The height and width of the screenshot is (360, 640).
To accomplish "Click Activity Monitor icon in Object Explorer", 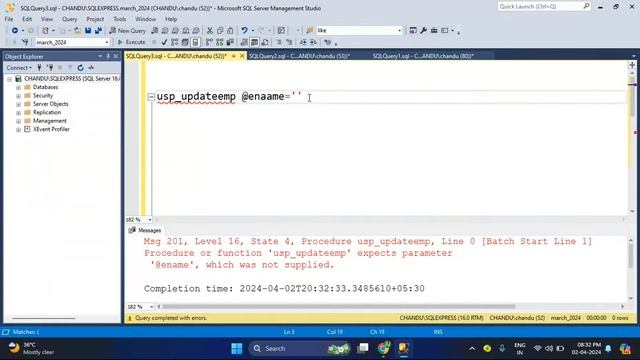I will [91, 68].
